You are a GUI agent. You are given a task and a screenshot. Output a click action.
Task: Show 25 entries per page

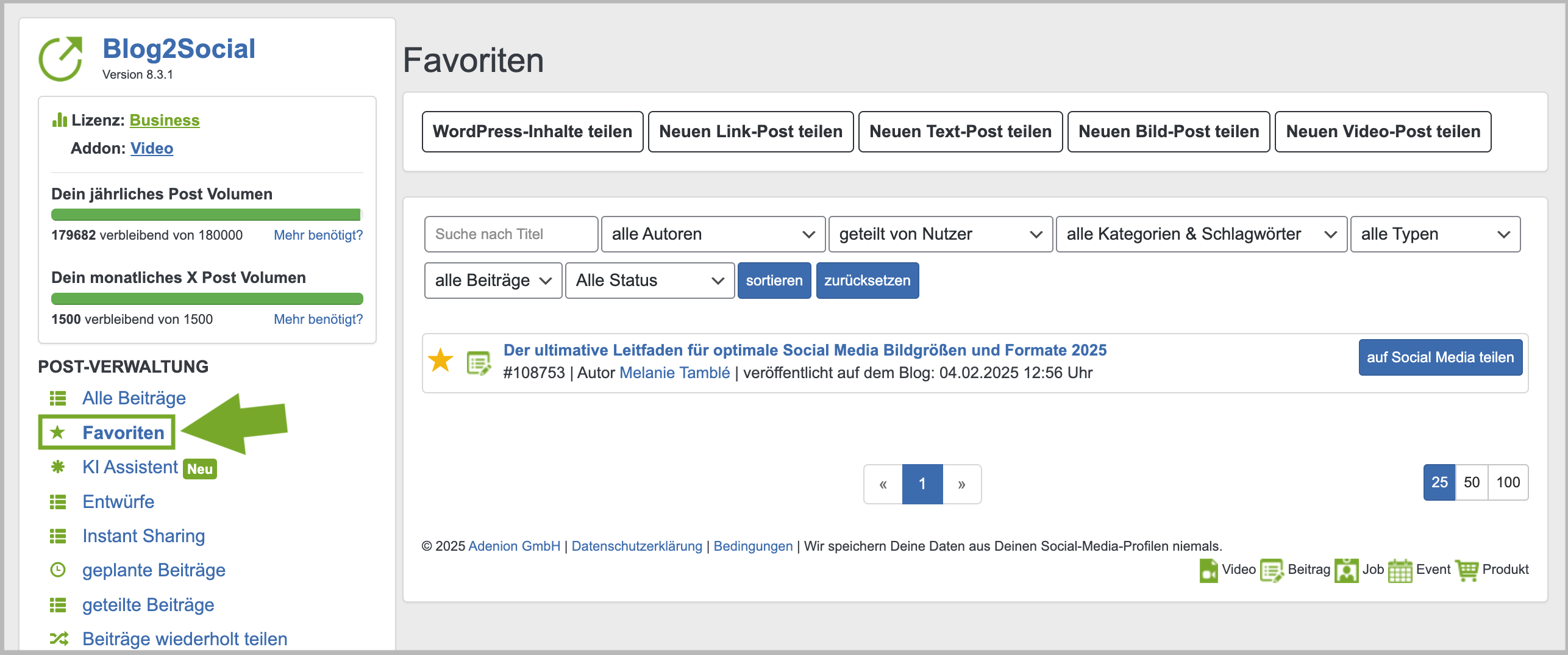(x=1439, y=482)
